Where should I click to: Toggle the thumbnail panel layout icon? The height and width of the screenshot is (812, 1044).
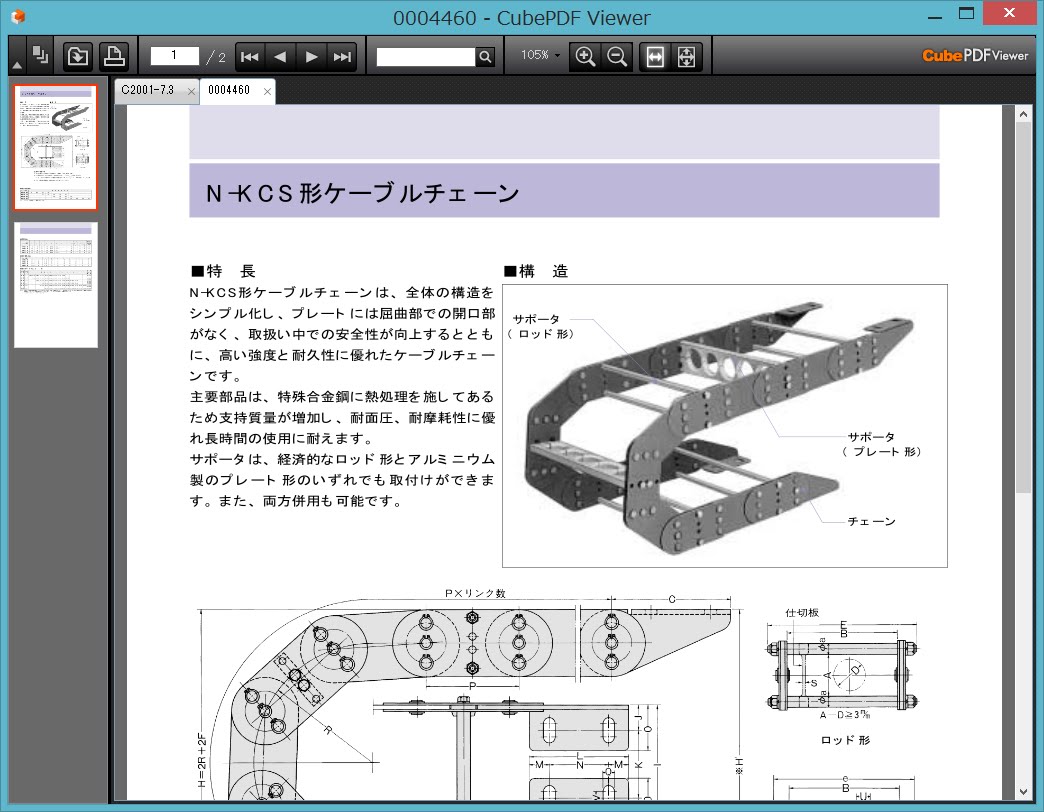click(40, 55)
